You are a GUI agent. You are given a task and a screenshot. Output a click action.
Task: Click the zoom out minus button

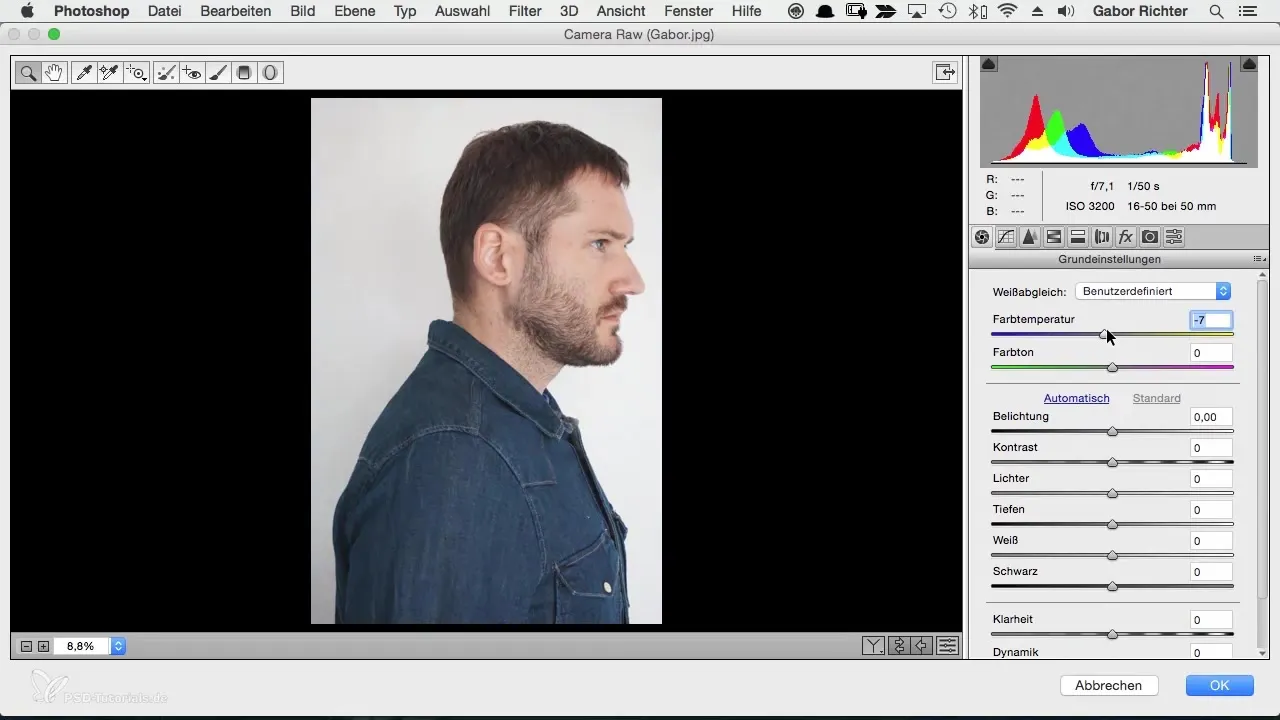point(27,646)
